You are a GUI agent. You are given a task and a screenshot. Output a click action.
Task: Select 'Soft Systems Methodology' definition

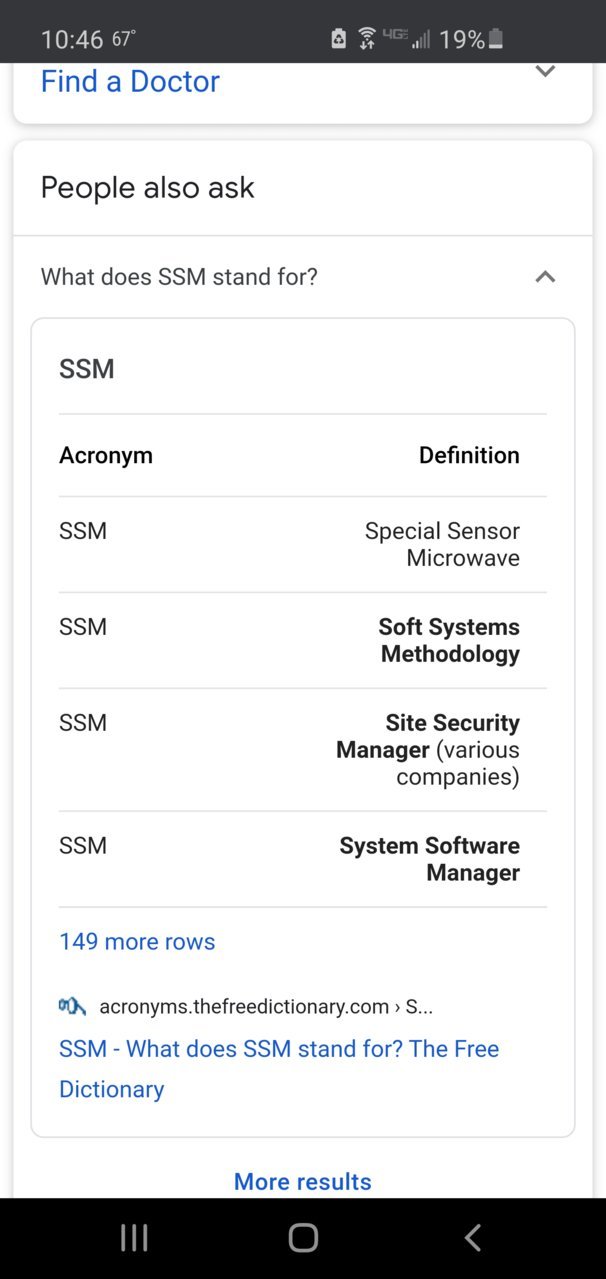[449, 640]
